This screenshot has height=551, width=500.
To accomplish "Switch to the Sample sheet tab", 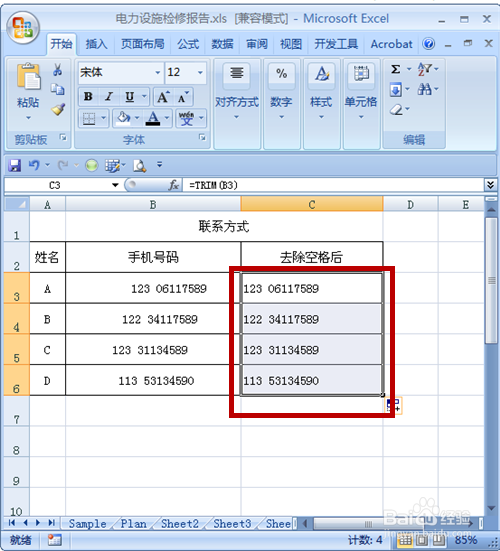I will click(x=87, y=524).
